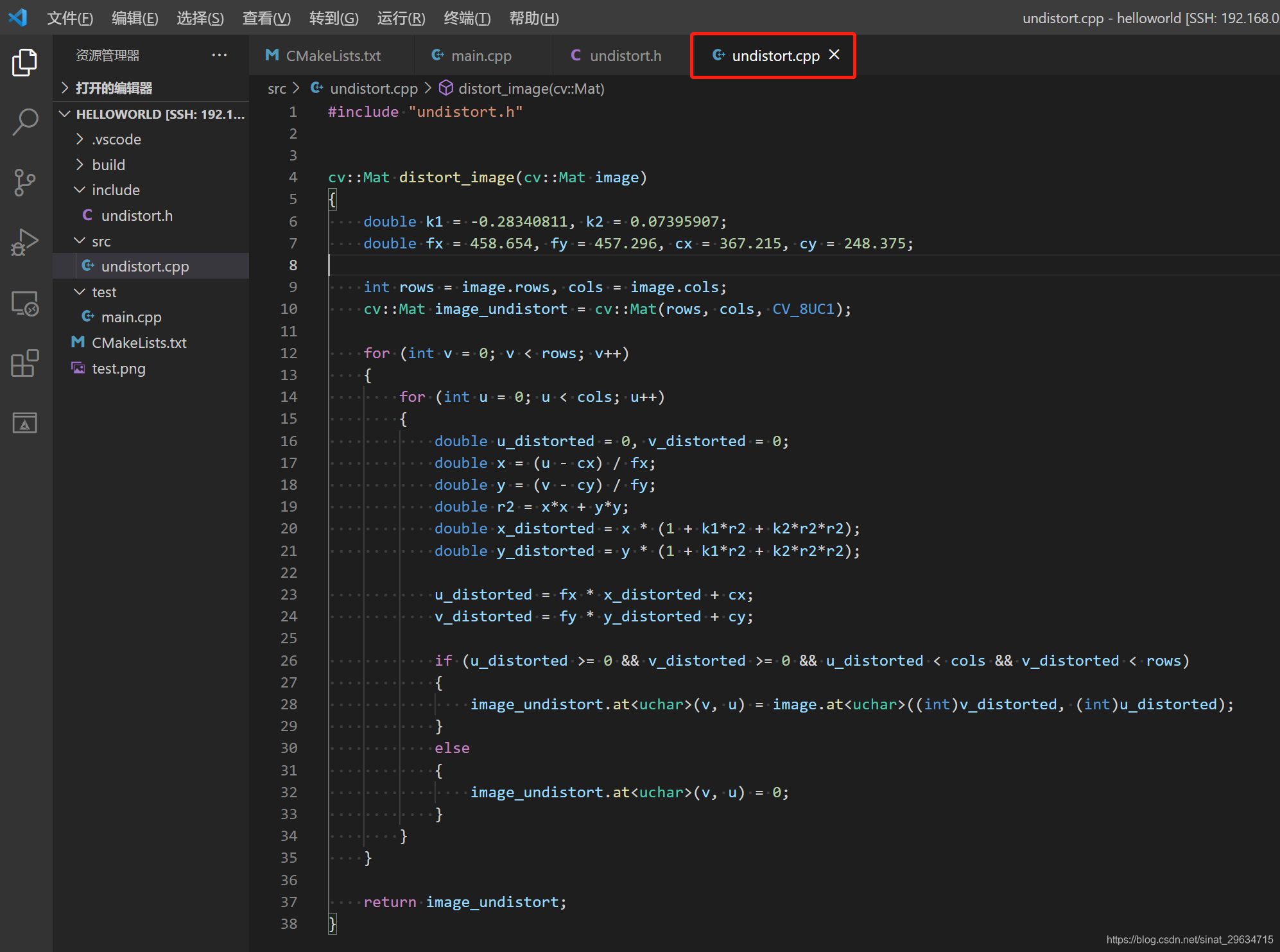Screen dimensions: 1280x952
Task: Open the Search view
Action: (x=24, y=121)
